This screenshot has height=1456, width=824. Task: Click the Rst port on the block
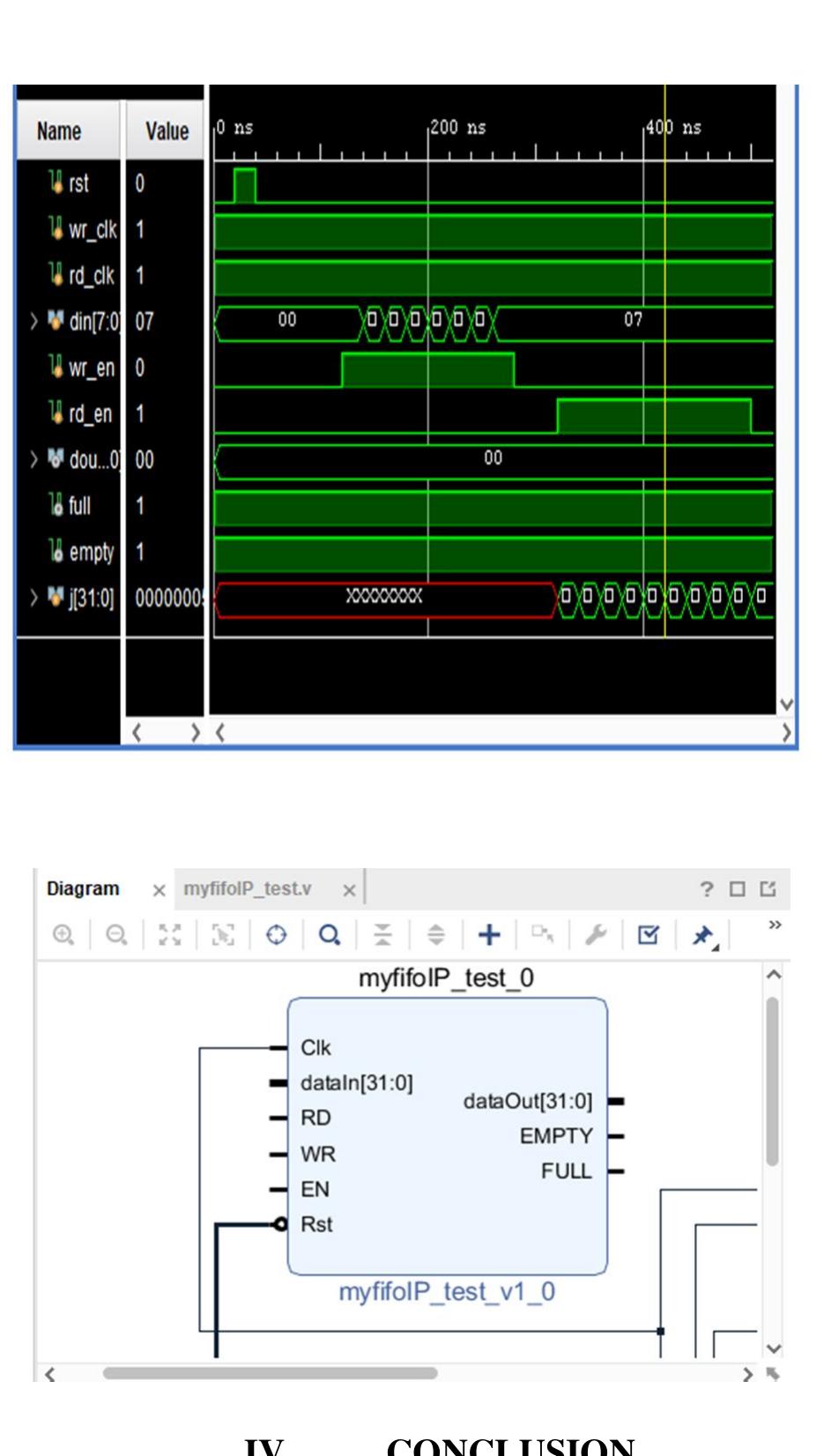[316, 1225]
